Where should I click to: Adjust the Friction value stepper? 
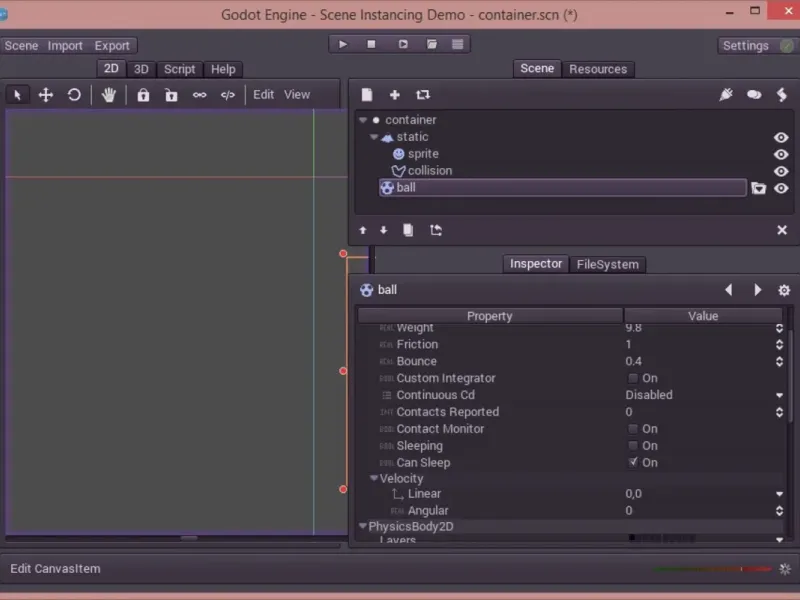tap(779, 344)
